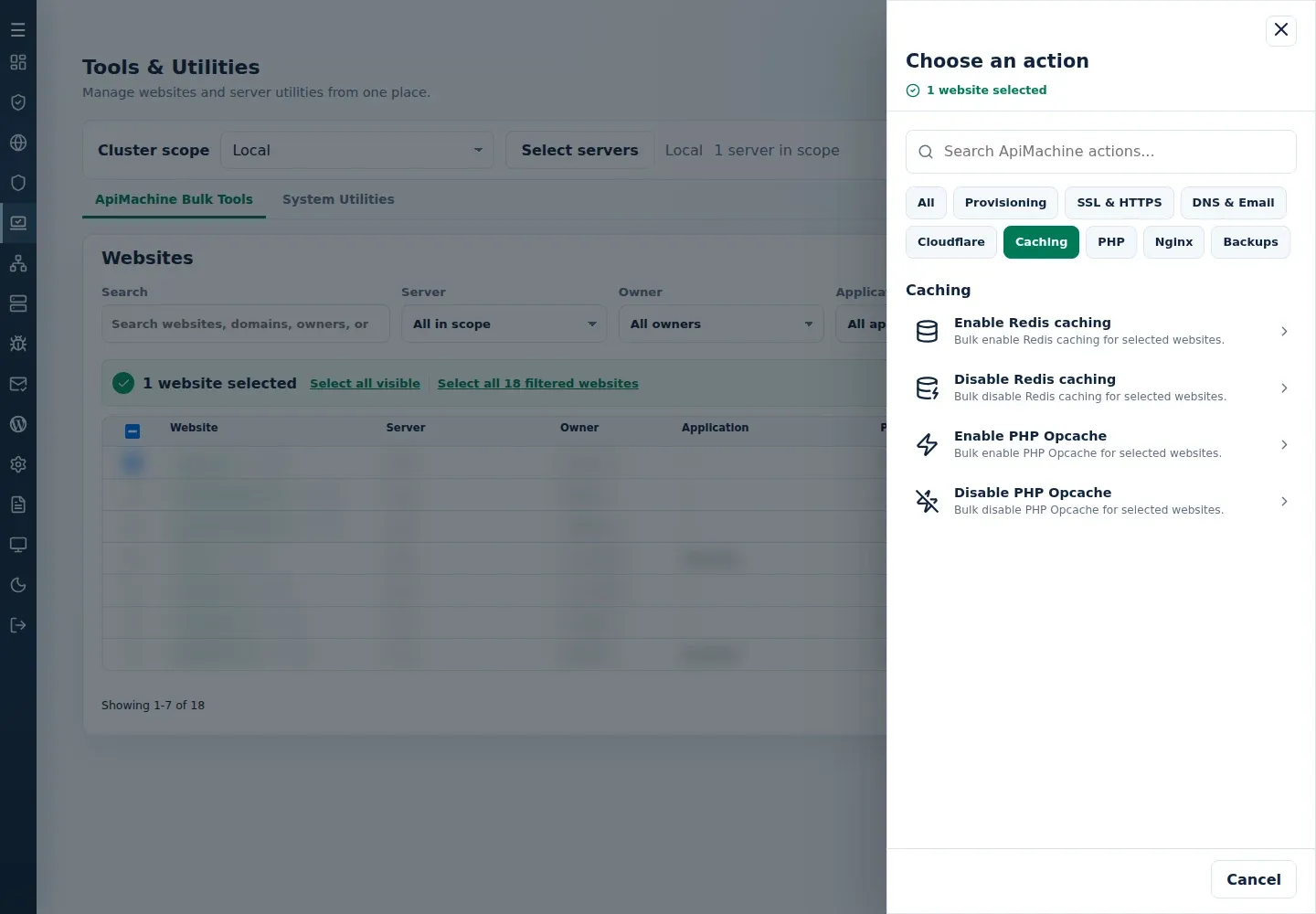This screenshot has width=1316, height=914.
Task: Click the monitor icon in the sidebar
Action: tap(18, 545)
